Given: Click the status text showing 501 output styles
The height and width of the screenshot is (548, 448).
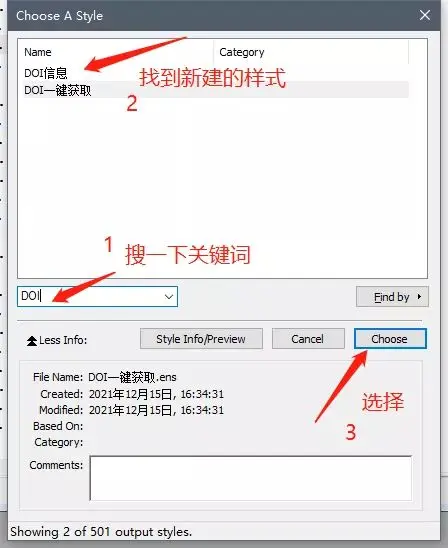Looking at the screenshot, I should [x=101, y=532].
